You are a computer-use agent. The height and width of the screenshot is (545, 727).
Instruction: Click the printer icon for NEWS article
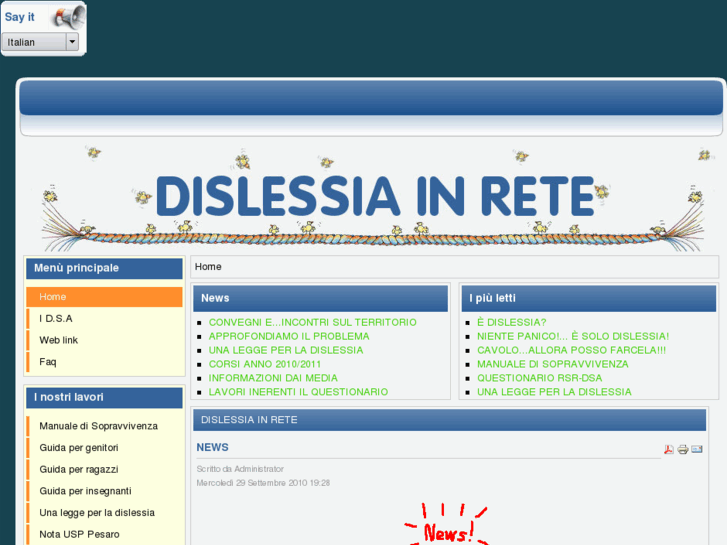pos(682,449)
